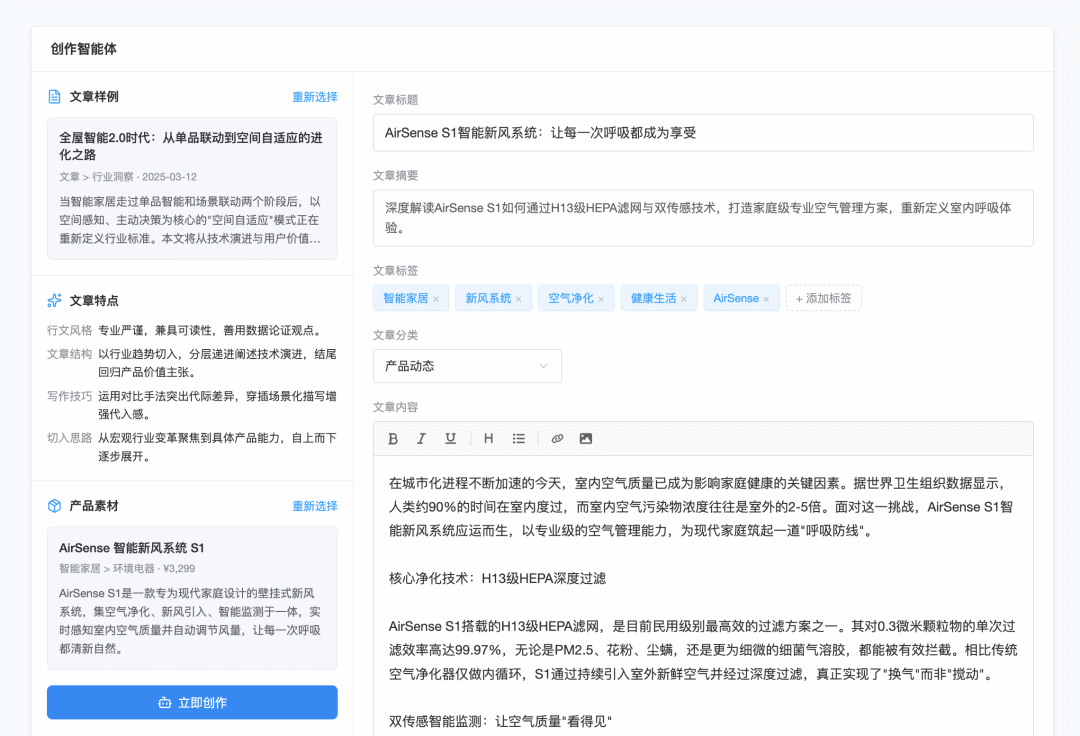Viewport: 1080px width, 736px height.
Task: Click the 切入思路 label
Action: (70, 438)
